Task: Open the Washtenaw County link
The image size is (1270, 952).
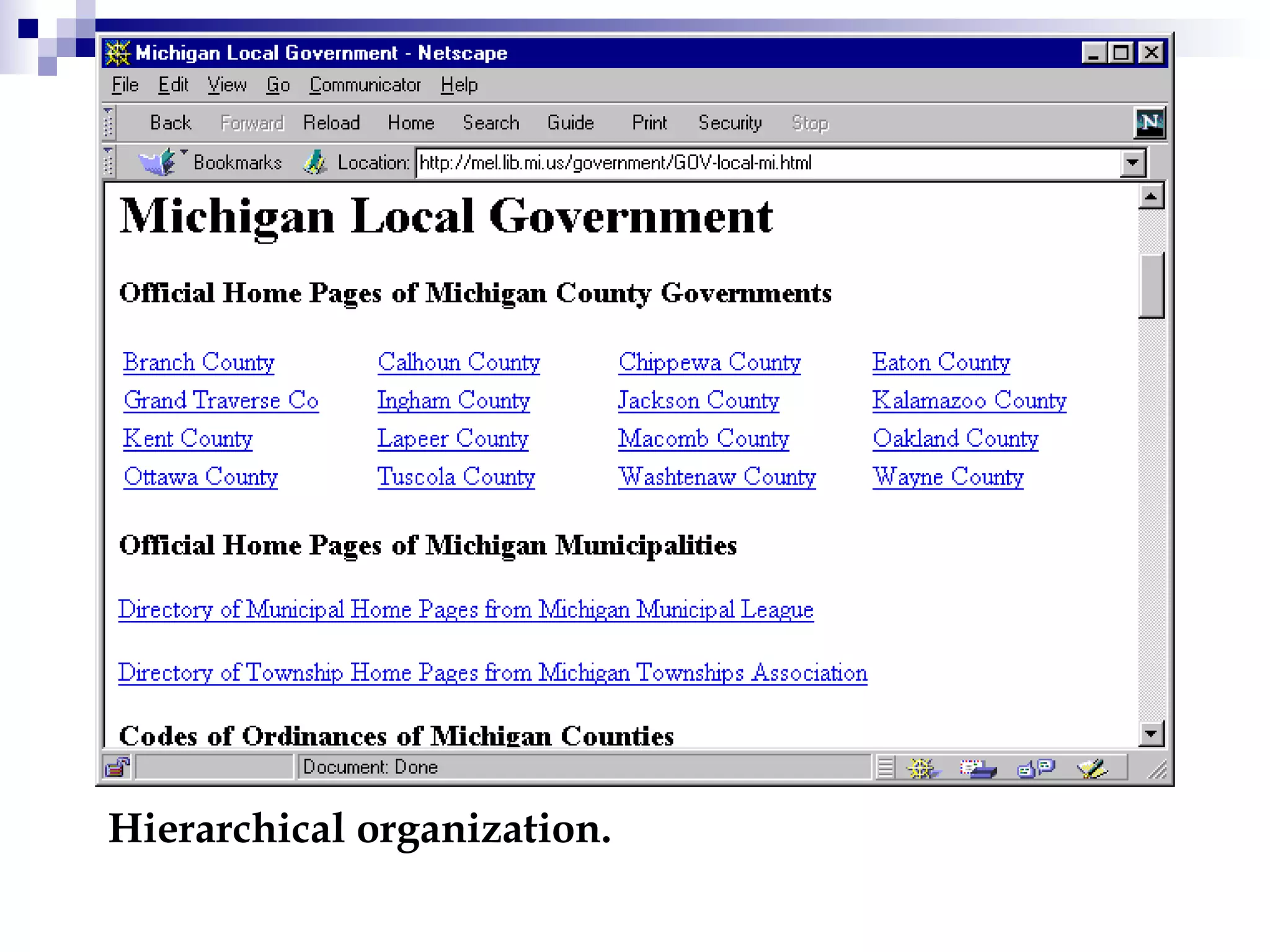Action: pos(717,477)
